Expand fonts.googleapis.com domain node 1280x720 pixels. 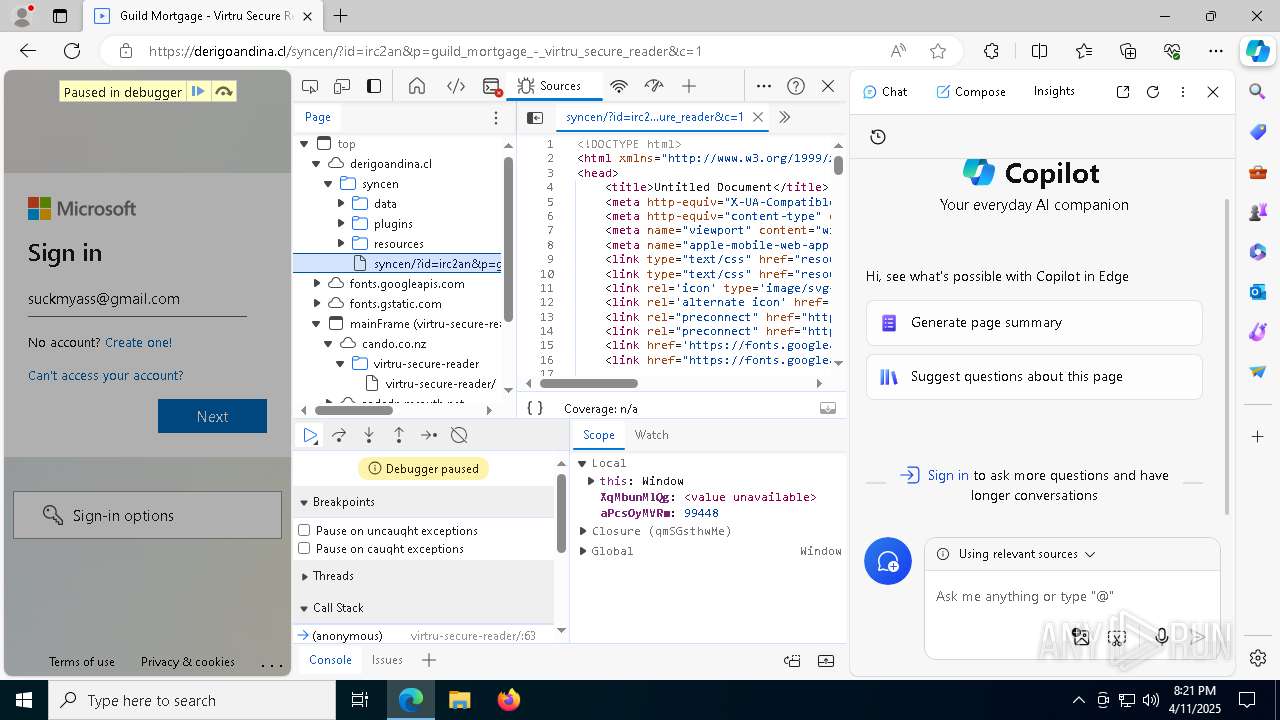point(317,284)
